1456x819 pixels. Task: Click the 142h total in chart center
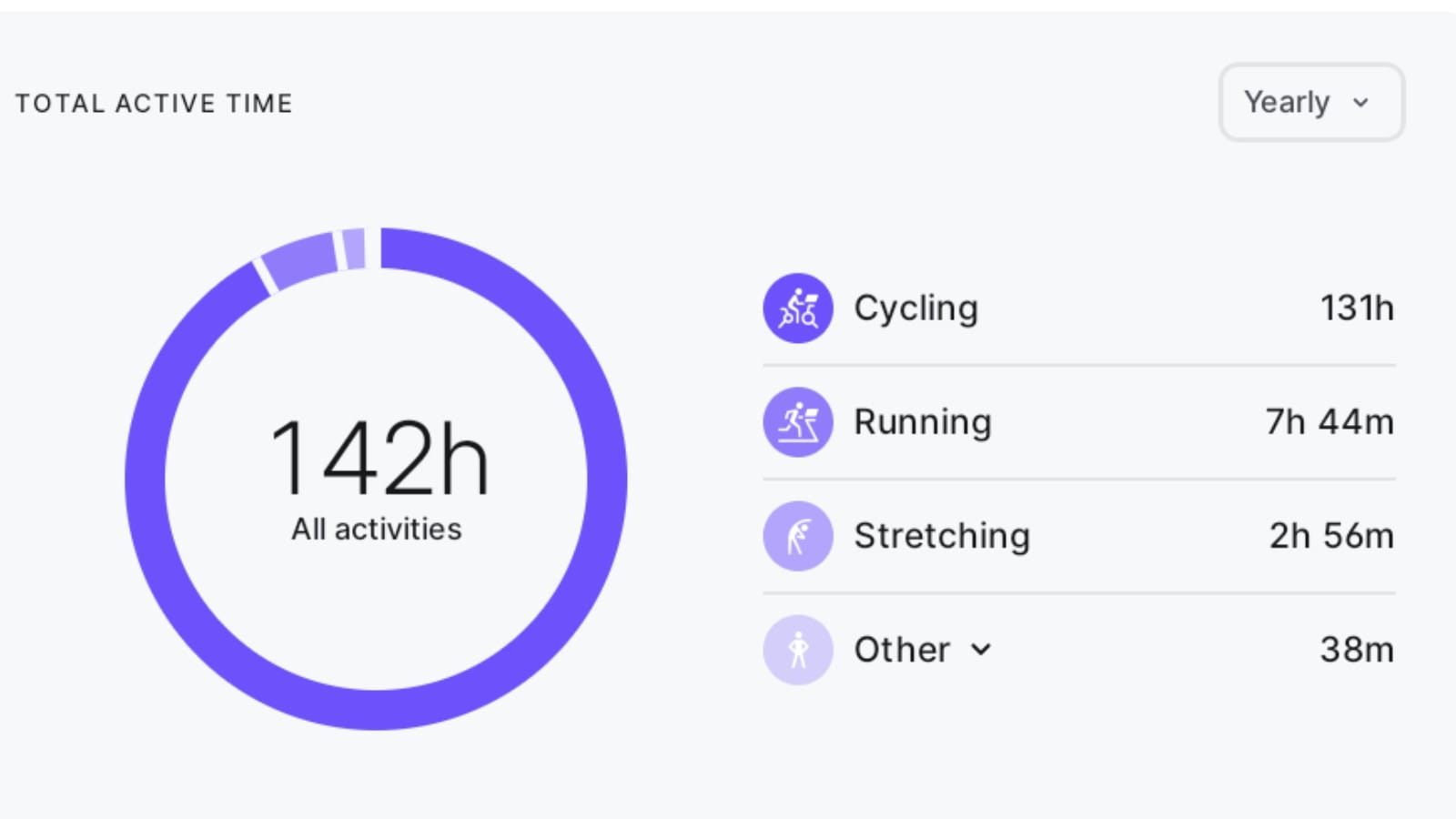[378, 458]
